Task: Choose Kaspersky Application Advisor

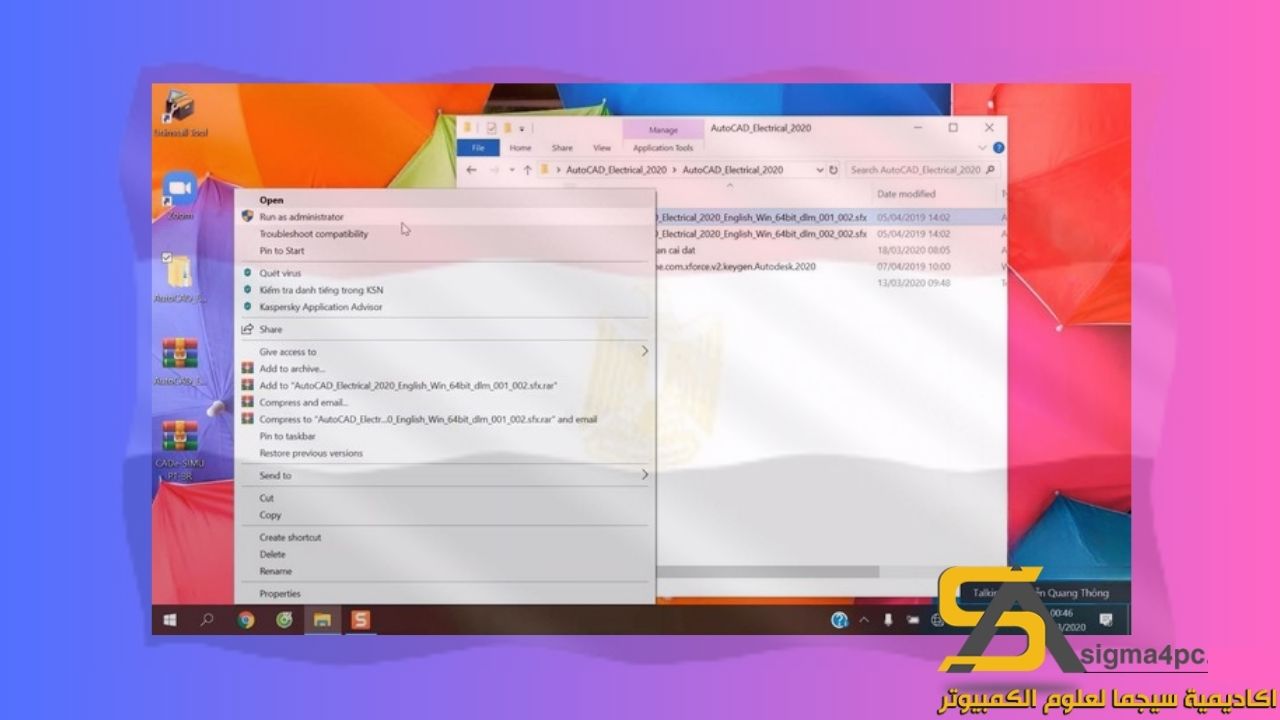Action: pyautogui.click(x=321, y=307)
